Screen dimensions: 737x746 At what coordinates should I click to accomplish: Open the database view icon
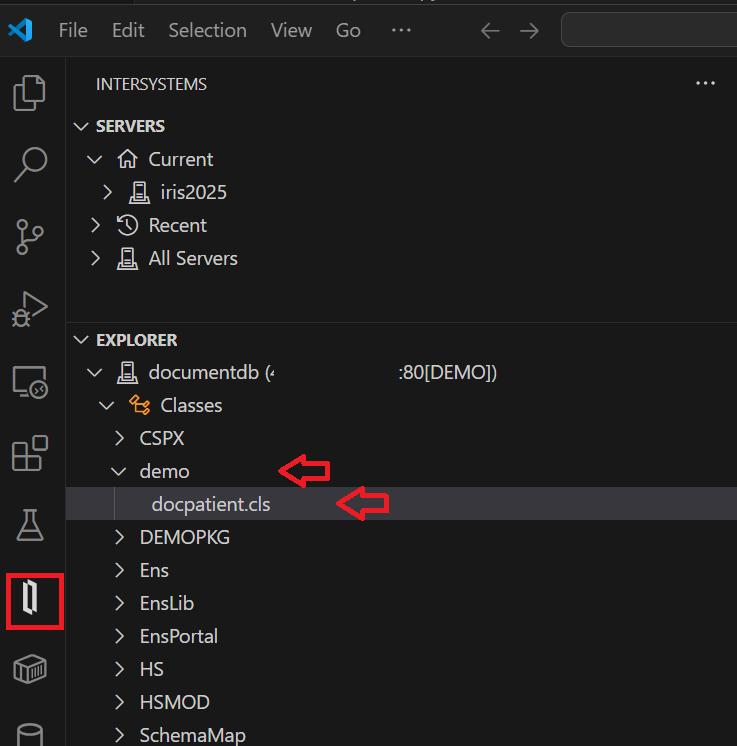click(30, 734)
